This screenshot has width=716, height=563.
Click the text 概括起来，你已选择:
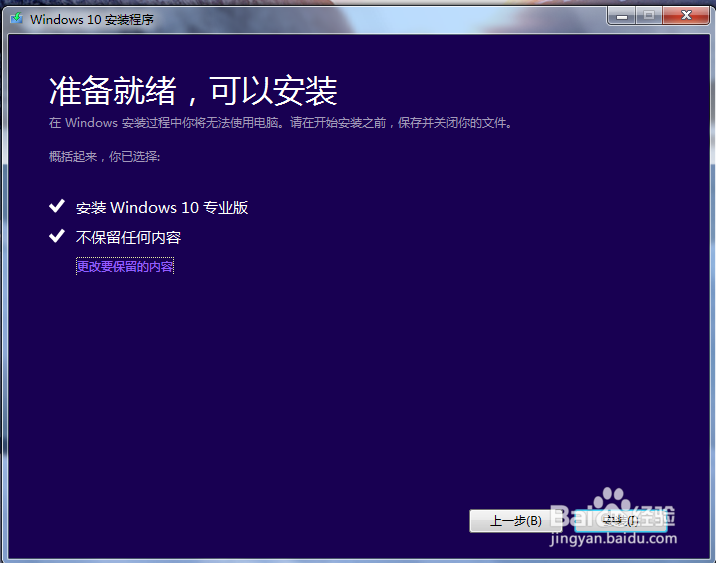point(105,157)
